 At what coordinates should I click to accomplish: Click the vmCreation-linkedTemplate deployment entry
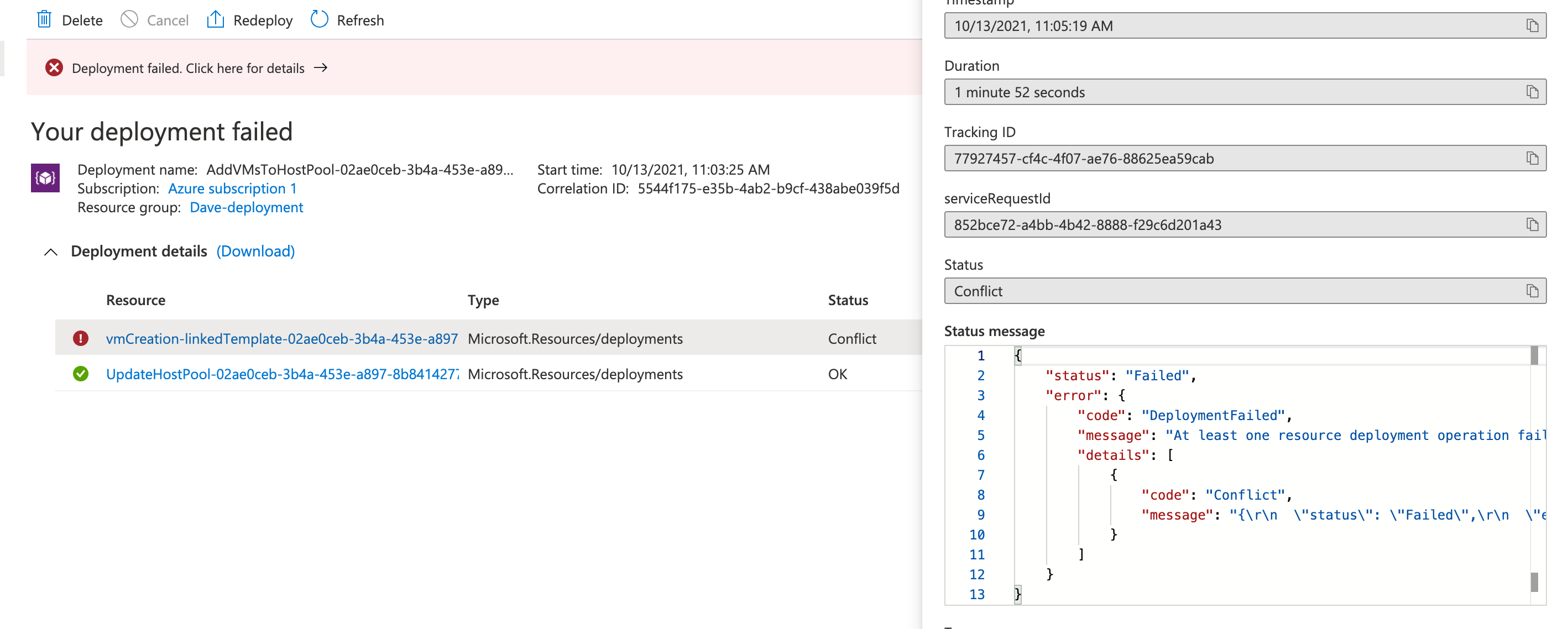click(282, 338)
